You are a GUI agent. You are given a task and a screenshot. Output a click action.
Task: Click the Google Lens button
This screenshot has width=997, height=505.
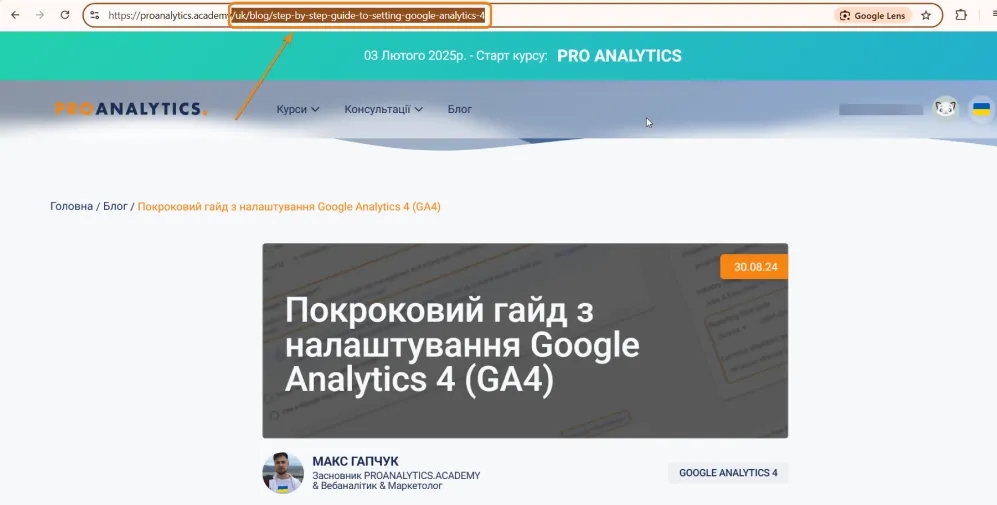tap(872, 15)
